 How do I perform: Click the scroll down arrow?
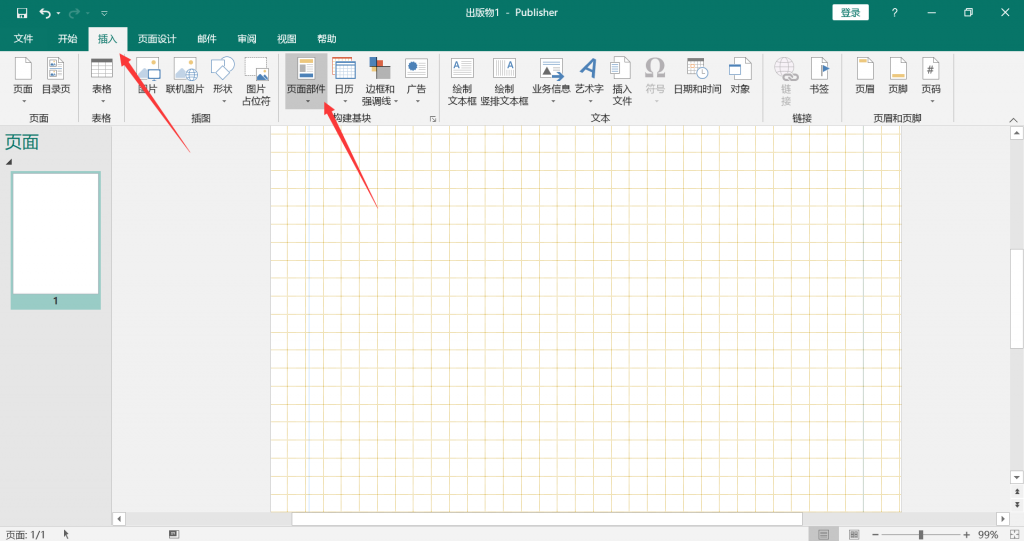click(1016, 478)
